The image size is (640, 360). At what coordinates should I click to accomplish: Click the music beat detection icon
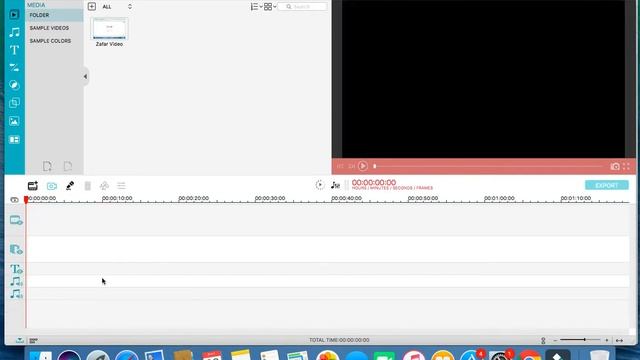335,185
